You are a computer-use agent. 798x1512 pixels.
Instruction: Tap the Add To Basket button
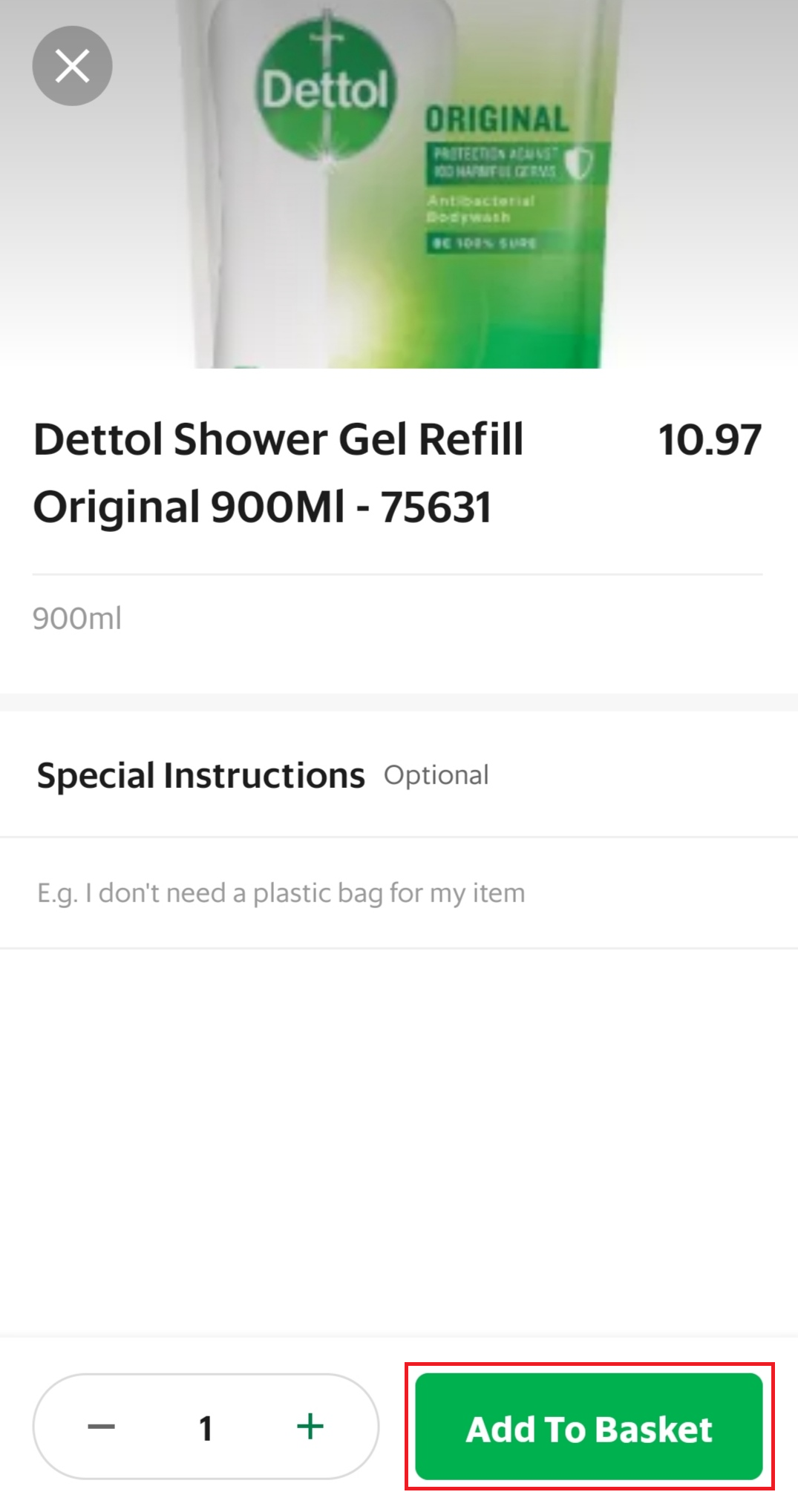point(589,1427)
